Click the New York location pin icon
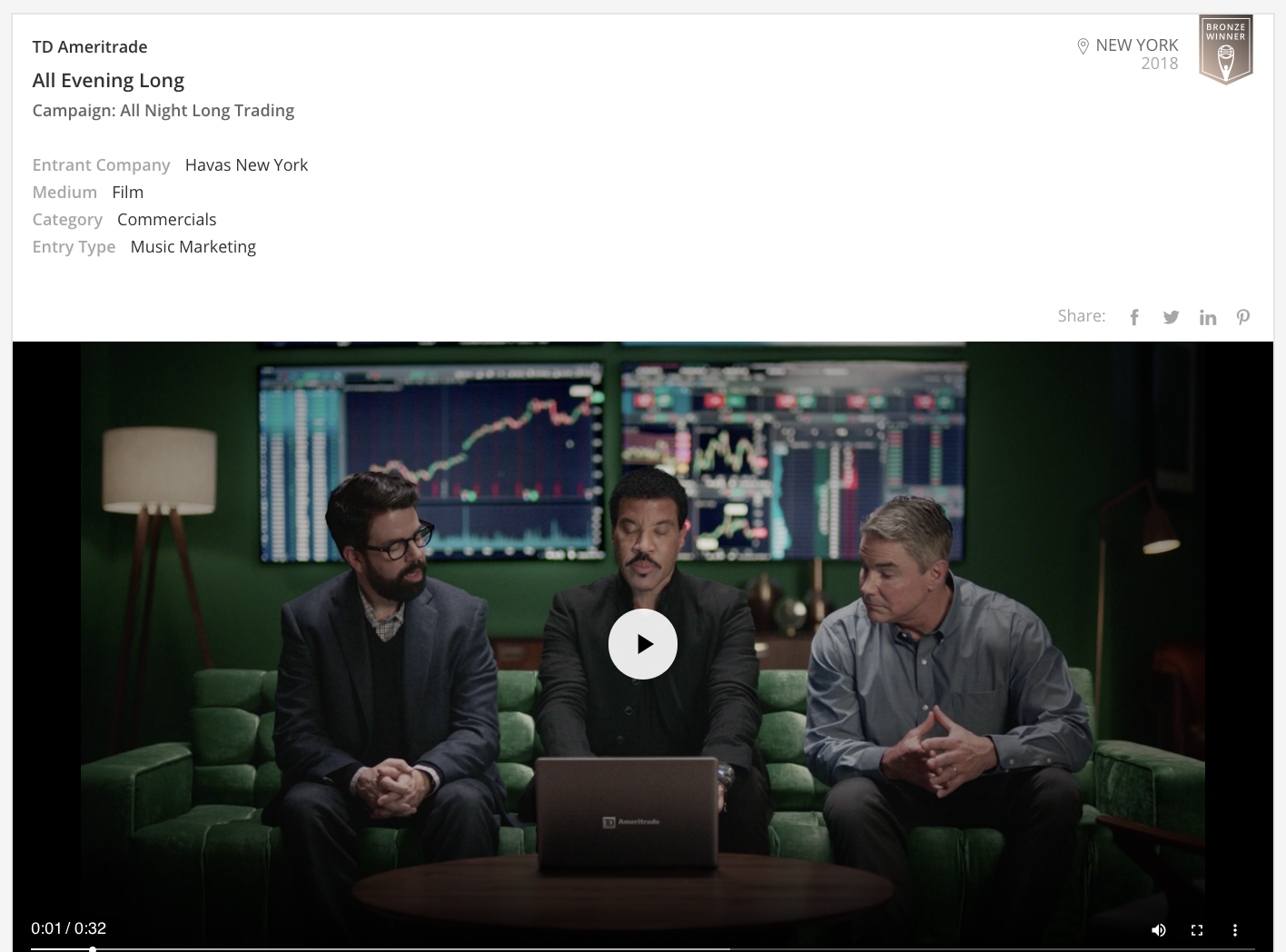1286x952 pixels. (x=1083, y=46)
